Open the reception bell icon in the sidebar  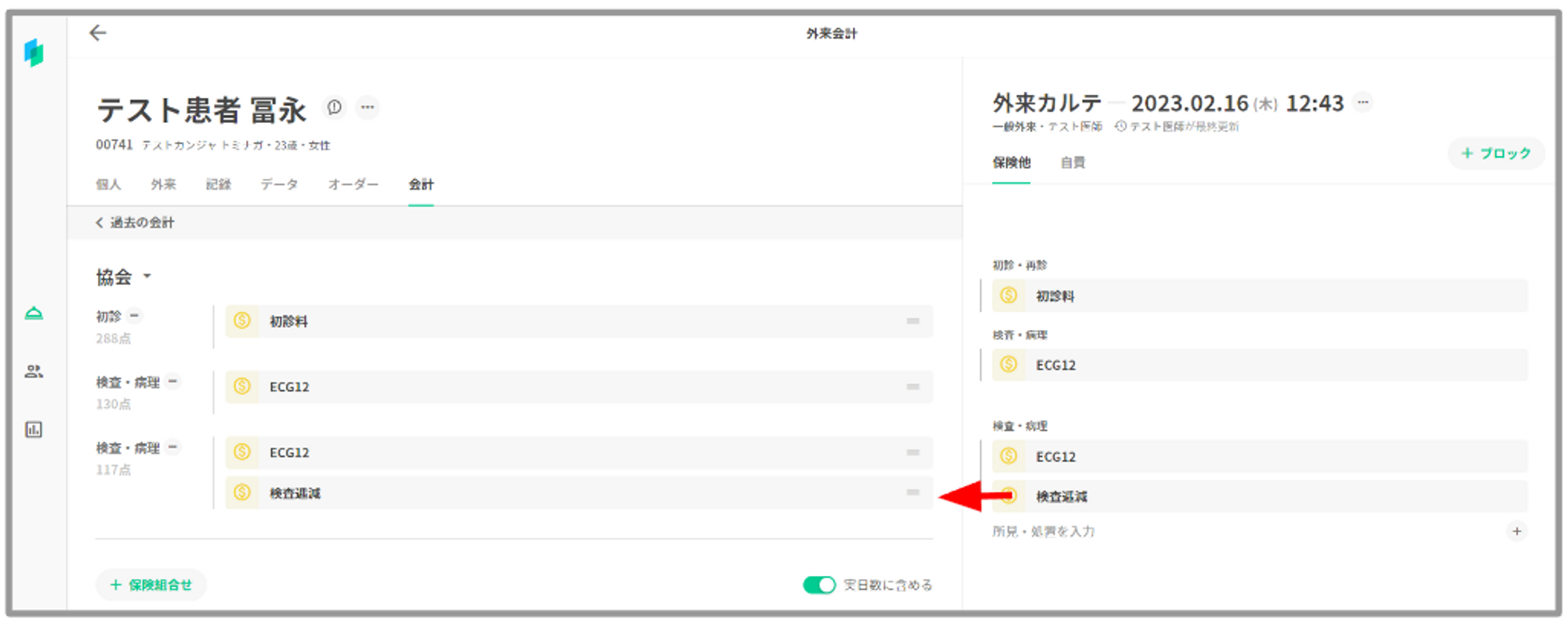point(34,313)
